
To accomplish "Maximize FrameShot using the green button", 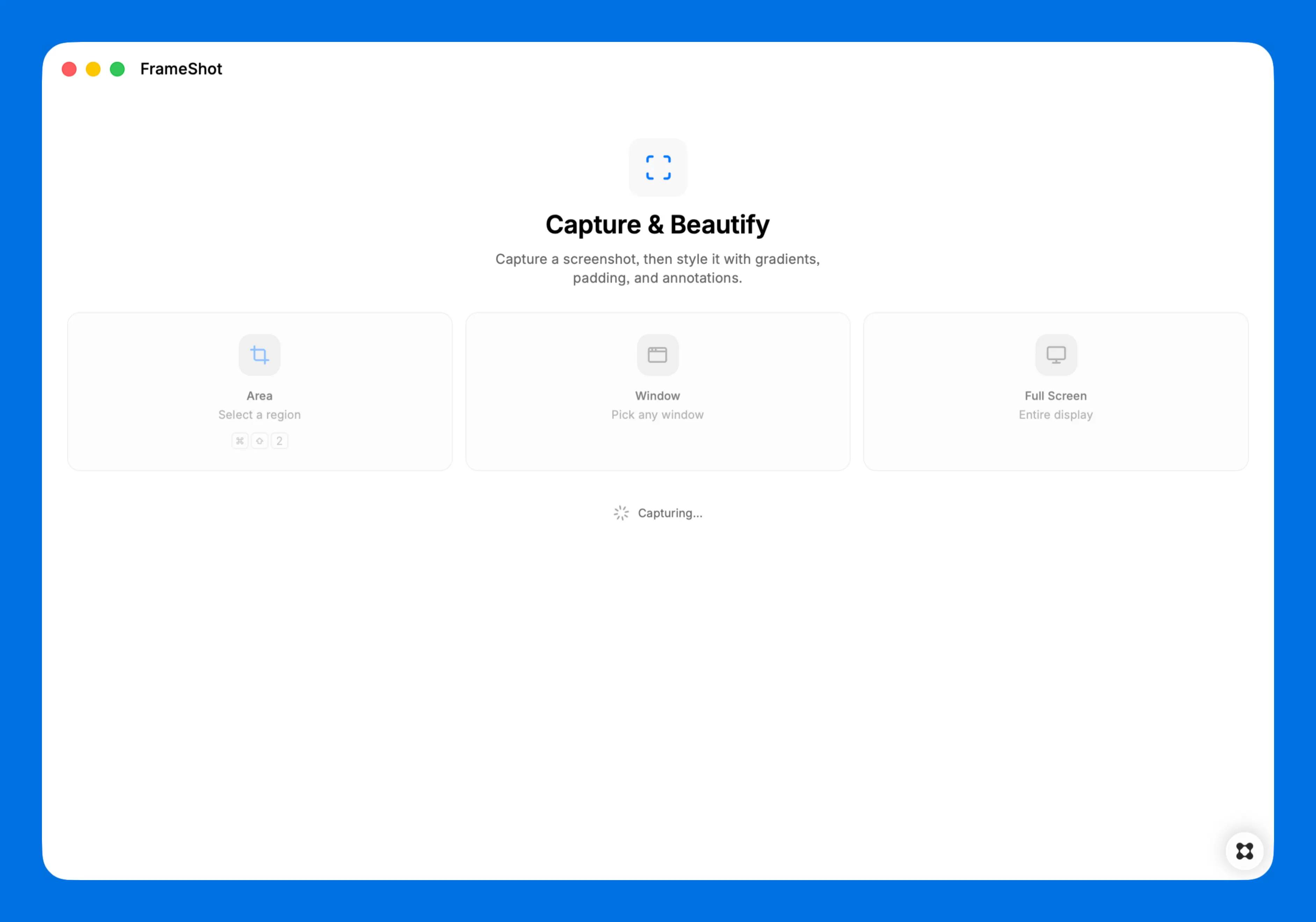I will (117, 69).
